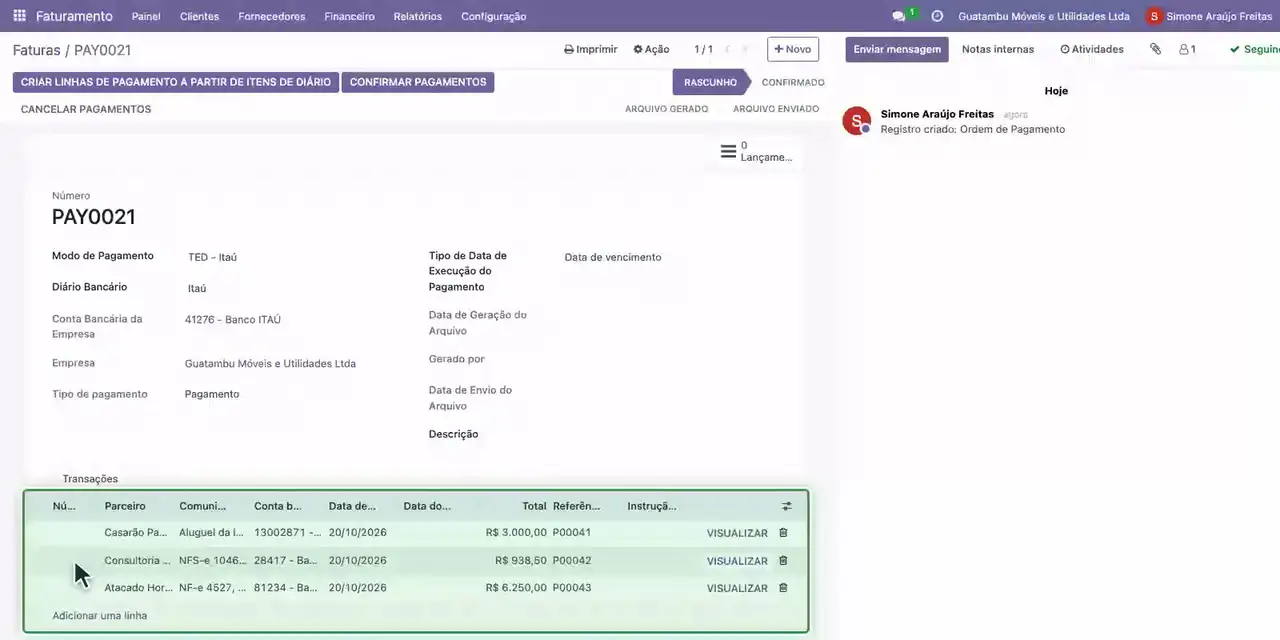
Task: Delete the P00043 transaction line
Action: 783,587
